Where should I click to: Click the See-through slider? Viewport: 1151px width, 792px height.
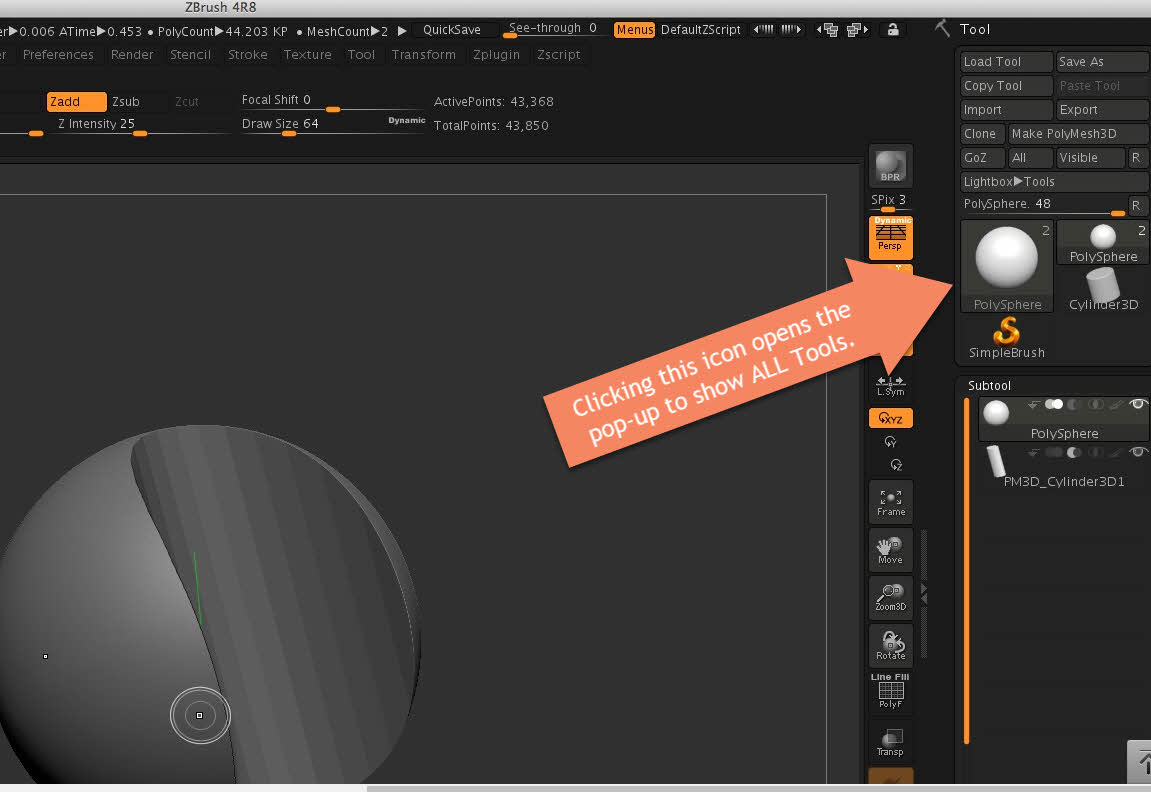[553, 29]
